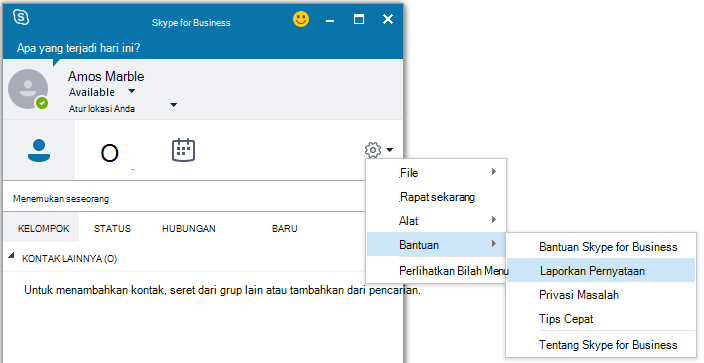
Task: Open Bantuan Skype for Business
Action: [x=601, y=247]
